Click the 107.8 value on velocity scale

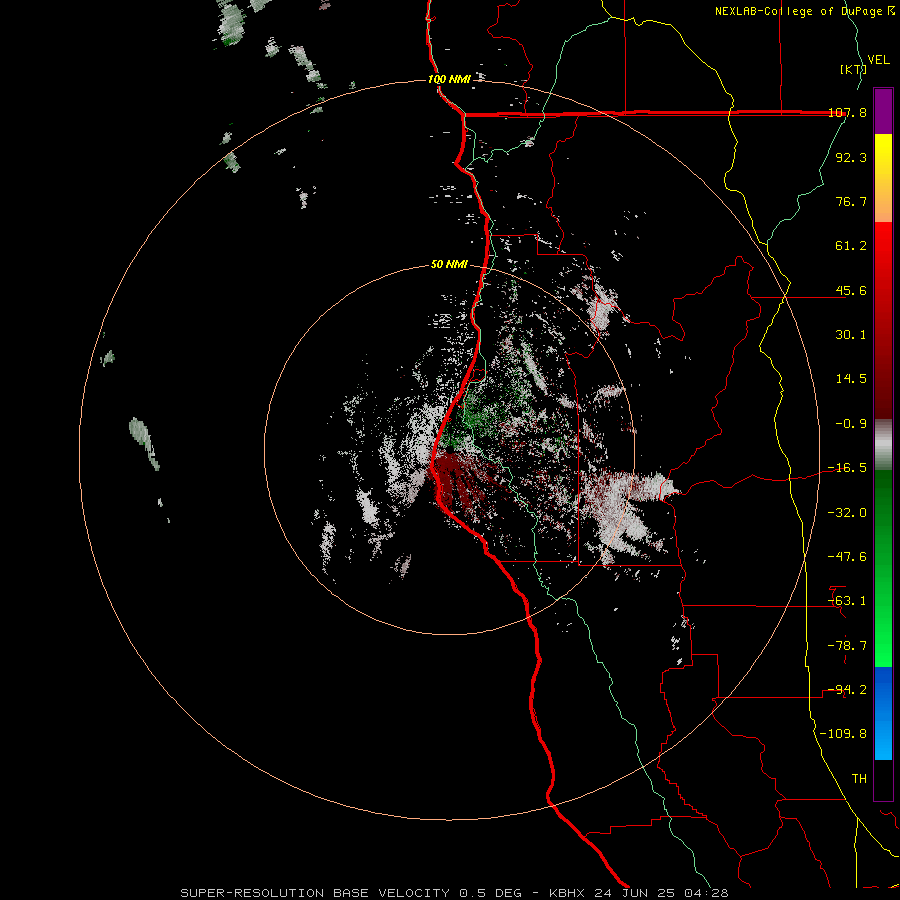click(847, 112)
